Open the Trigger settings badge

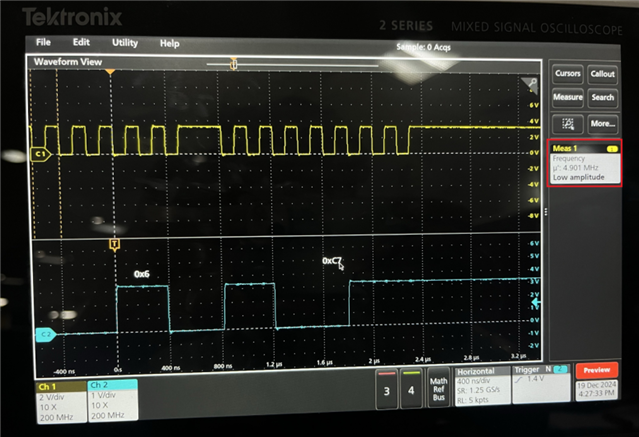tap(541, 384)
